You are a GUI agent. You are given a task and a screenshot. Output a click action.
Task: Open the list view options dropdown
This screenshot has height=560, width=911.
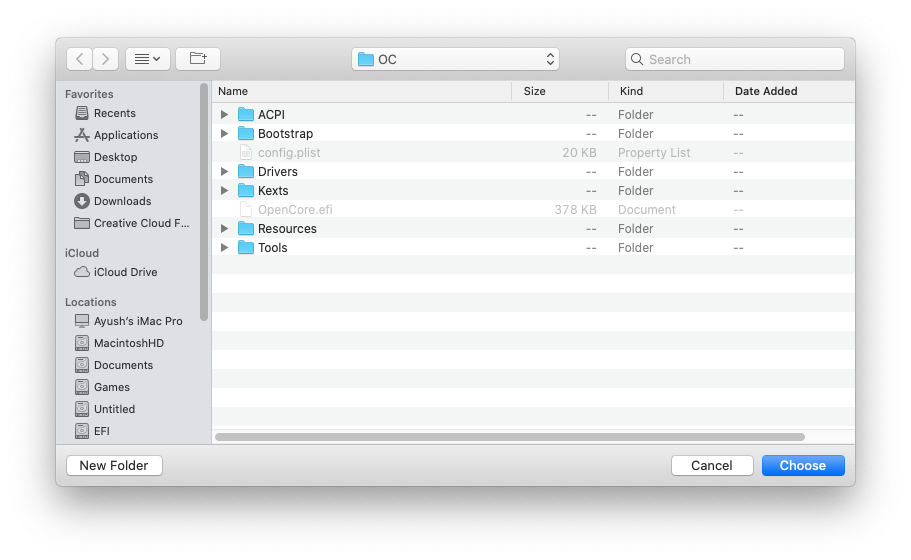[x=148, y=59]
